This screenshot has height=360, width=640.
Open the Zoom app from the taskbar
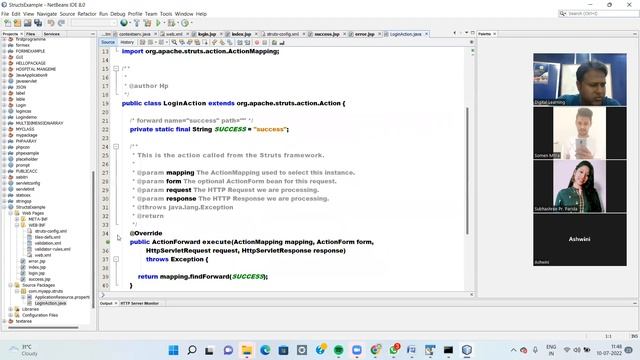[357, 350]
